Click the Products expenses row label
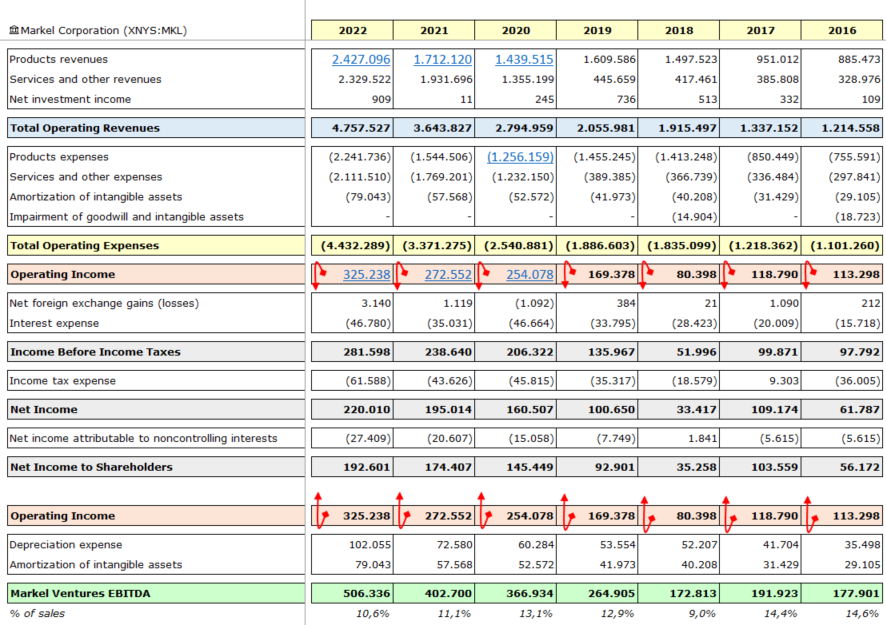This screenshot has width=886, height=625. tap(59, 157)
